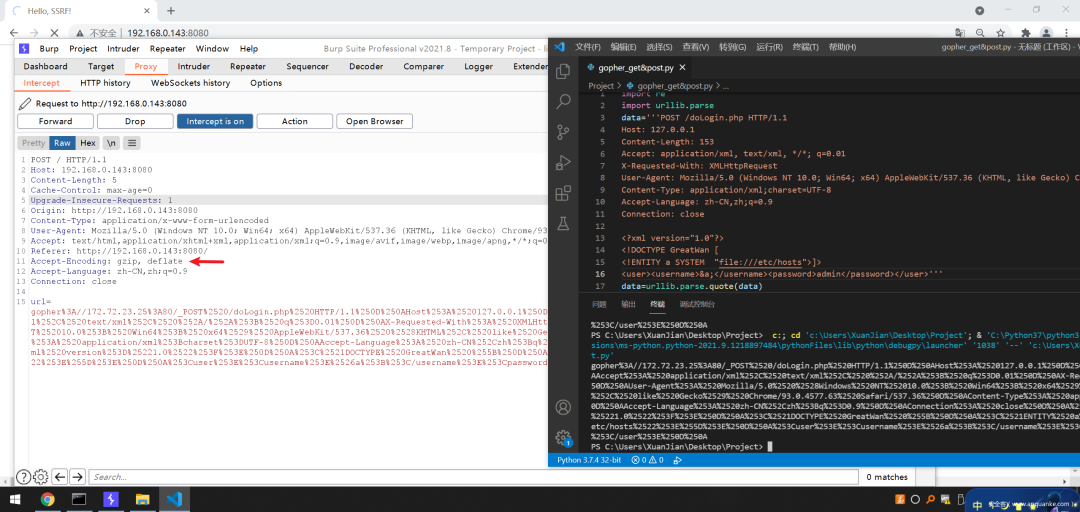Viewport: 1080px width, 512px height.
Task: Open VS Code Manage gear icon
Action: coord(563,437)
